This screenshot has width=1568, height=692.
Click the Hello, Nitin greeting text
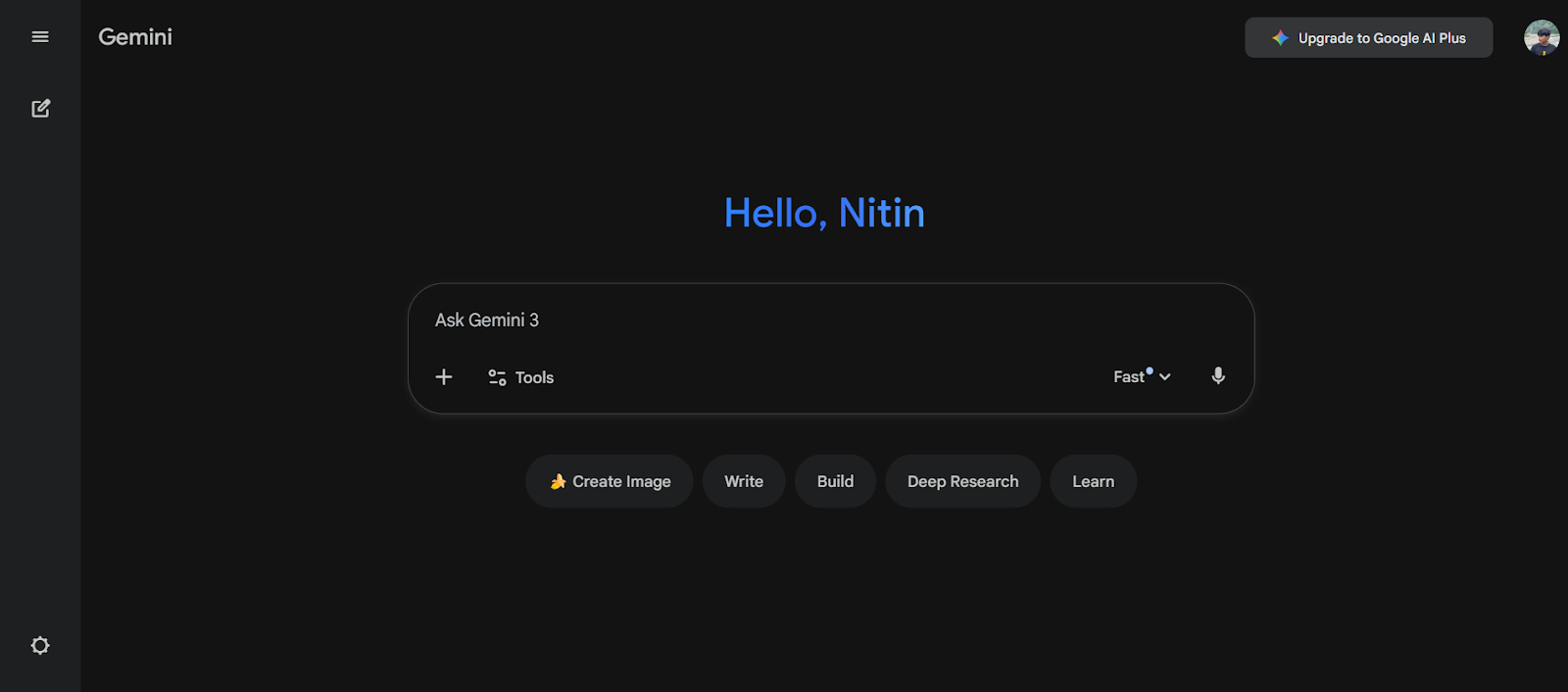(x=824, y=214)
